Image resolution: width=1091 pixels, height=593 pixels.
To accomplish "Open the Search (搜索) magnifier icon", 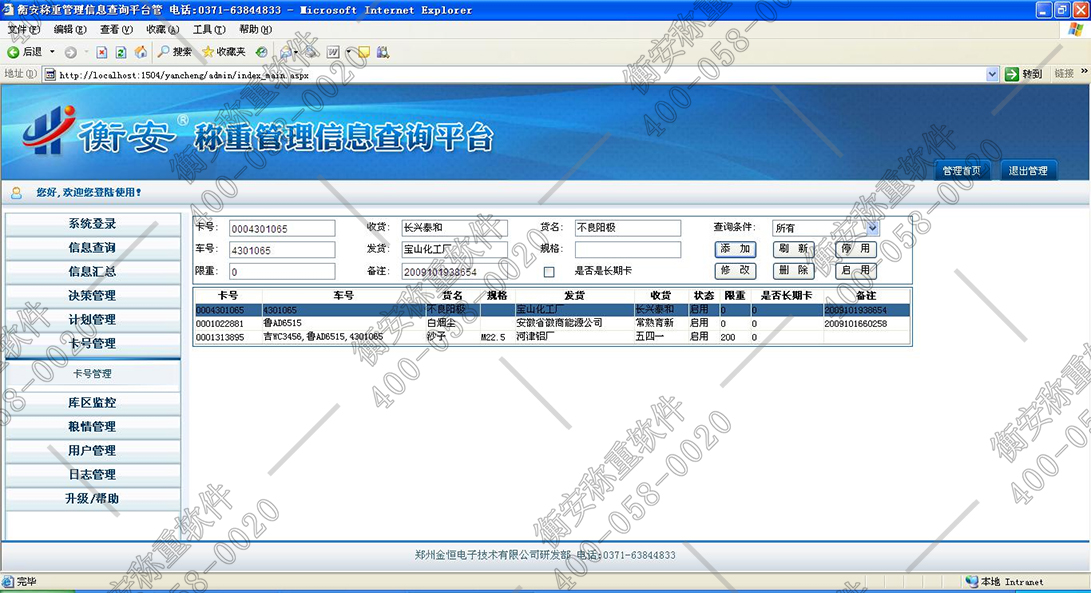I will [163, 51].
